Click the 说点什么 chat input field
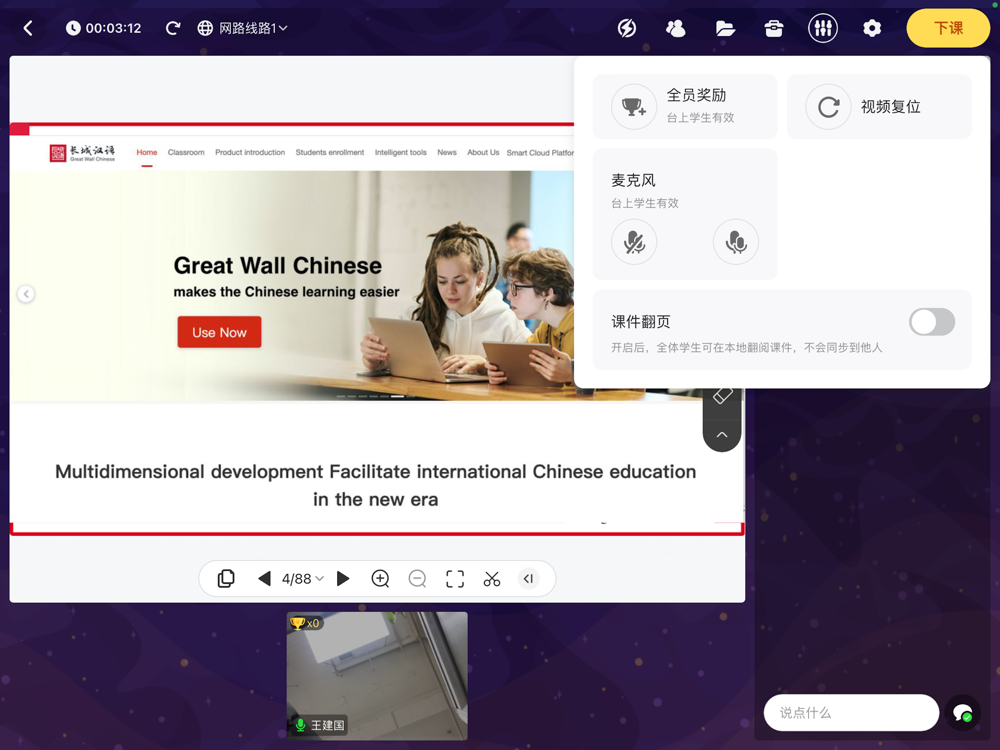 tap(850, 713)
